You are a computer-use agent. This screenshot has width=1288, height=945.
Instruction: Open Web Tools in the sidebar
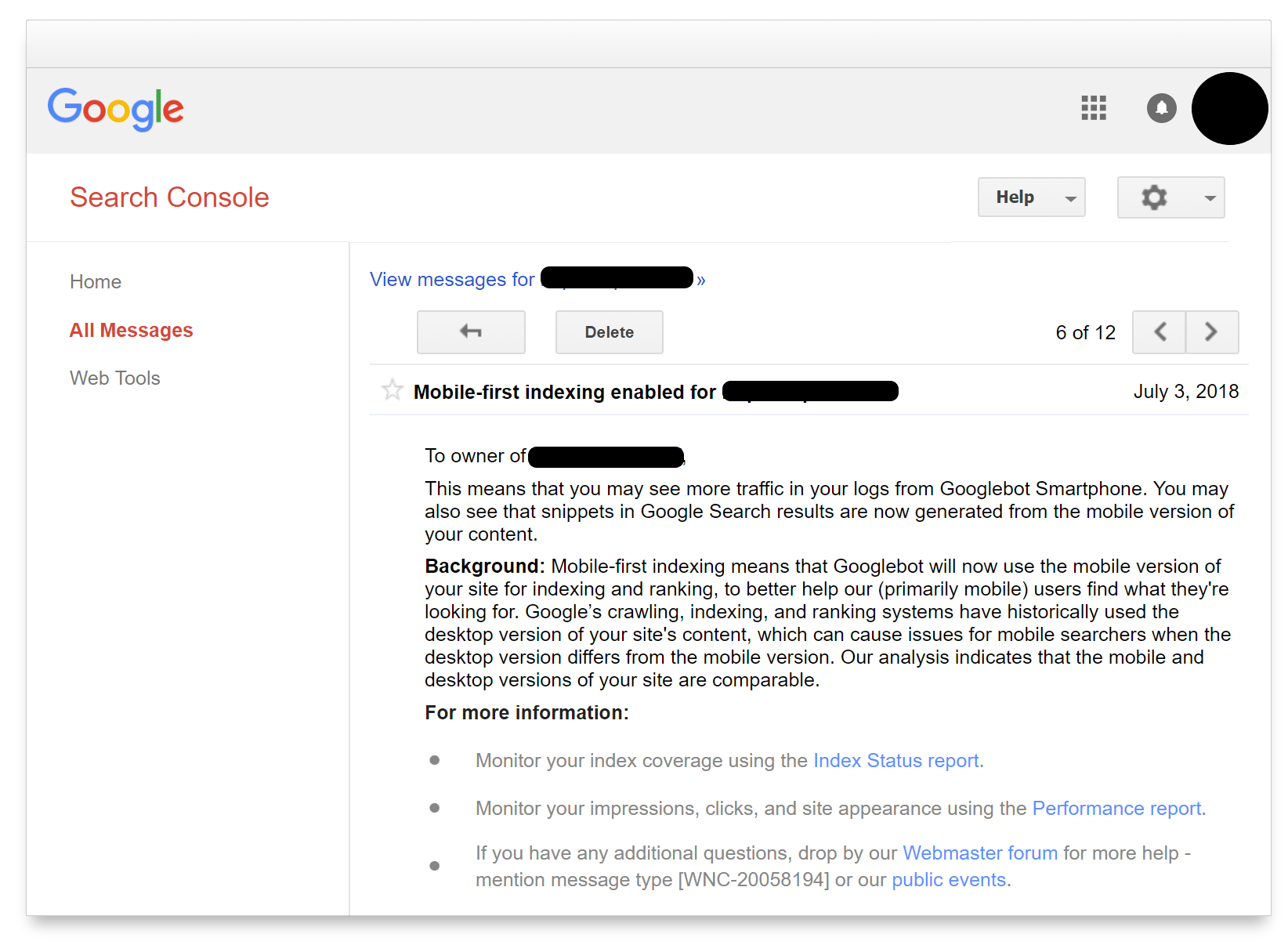[115, 378]
